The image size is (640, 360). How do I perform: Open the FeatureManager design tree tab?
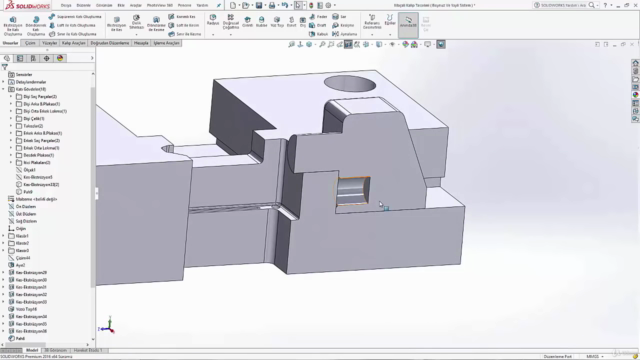click(7, 58)
